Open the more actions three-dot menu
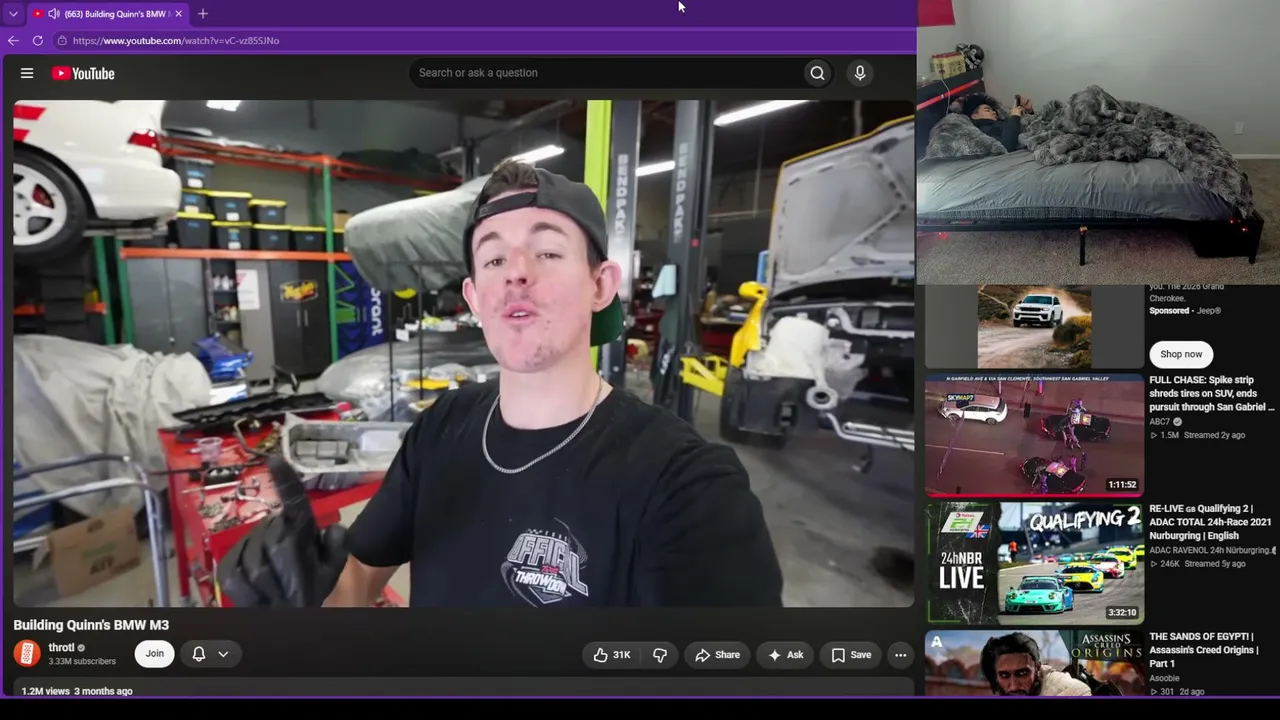 point(901,655)
